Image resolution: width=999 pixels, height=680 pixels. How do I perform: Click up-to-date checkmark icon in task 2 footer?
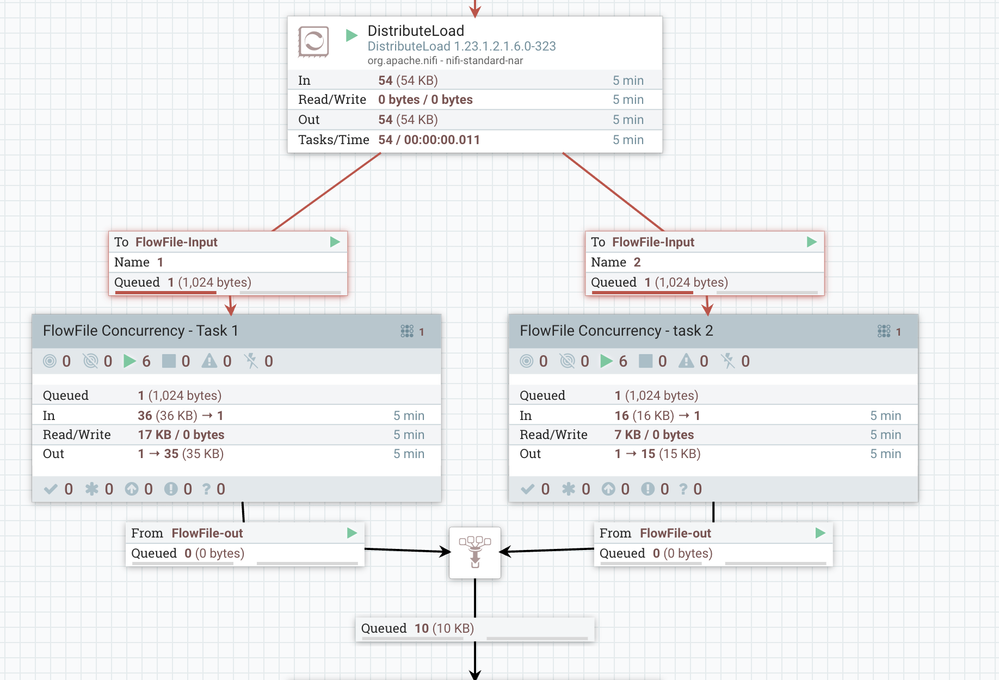point(527,489)
